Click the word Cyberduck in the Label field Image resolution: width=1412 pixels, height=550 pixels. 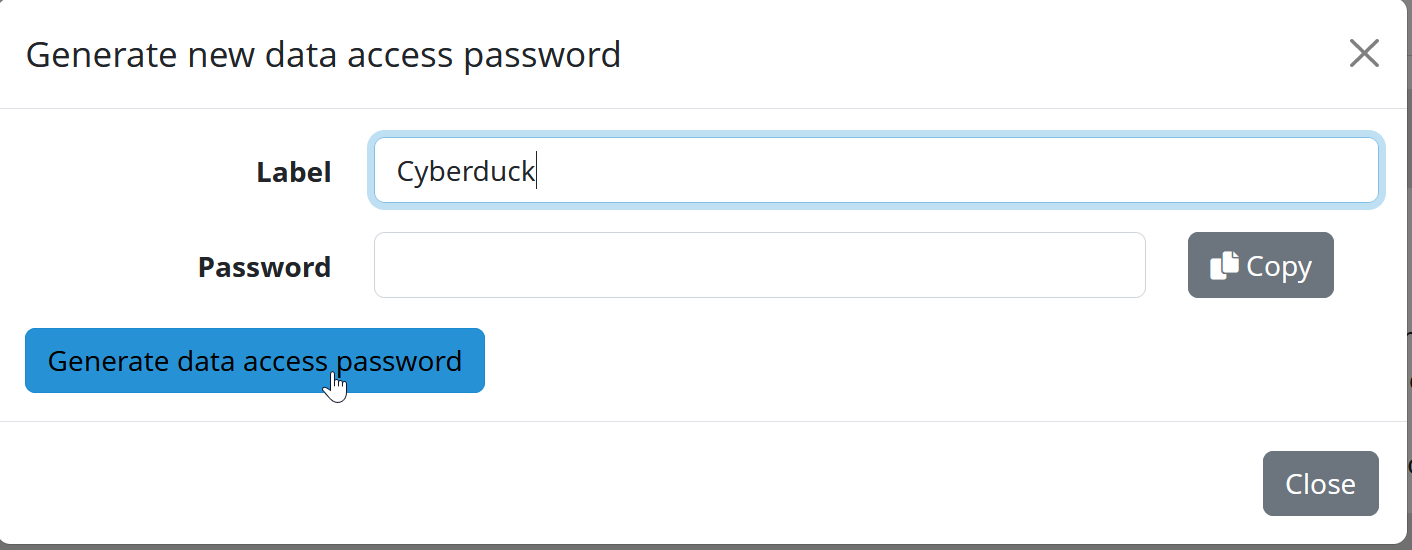[x=465, y=172]
